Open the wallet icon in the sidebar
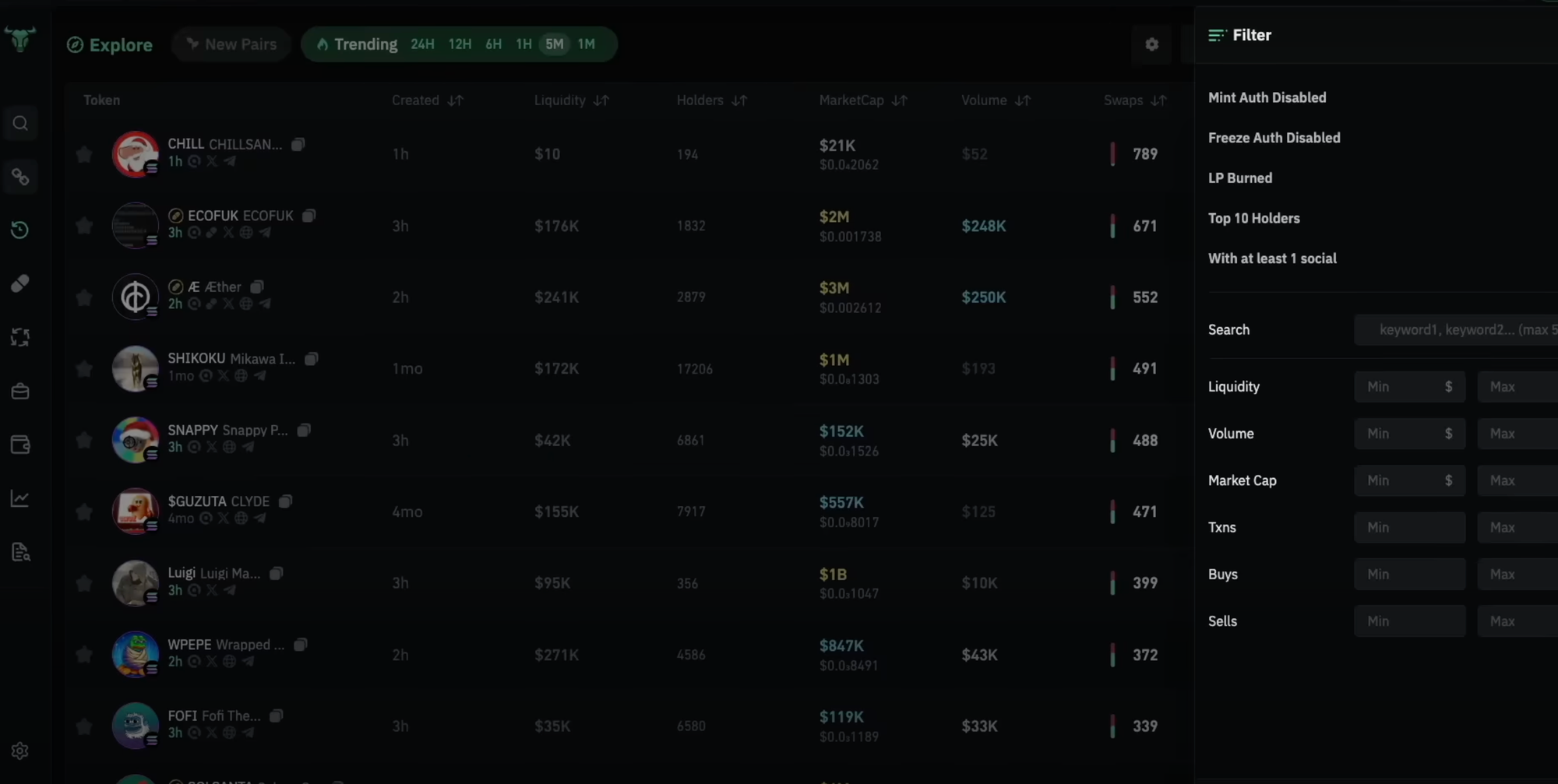1558x784 pixels. [21, 445]
